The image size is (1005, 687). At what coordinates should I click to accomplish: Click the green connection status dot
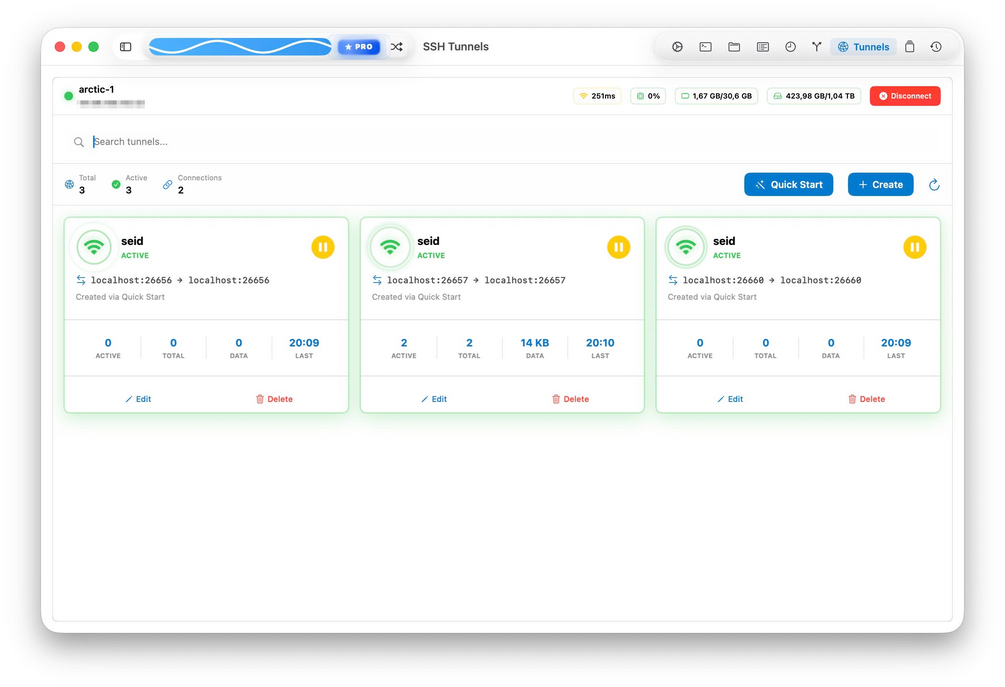pyautogui.click(x=69, y=96)
